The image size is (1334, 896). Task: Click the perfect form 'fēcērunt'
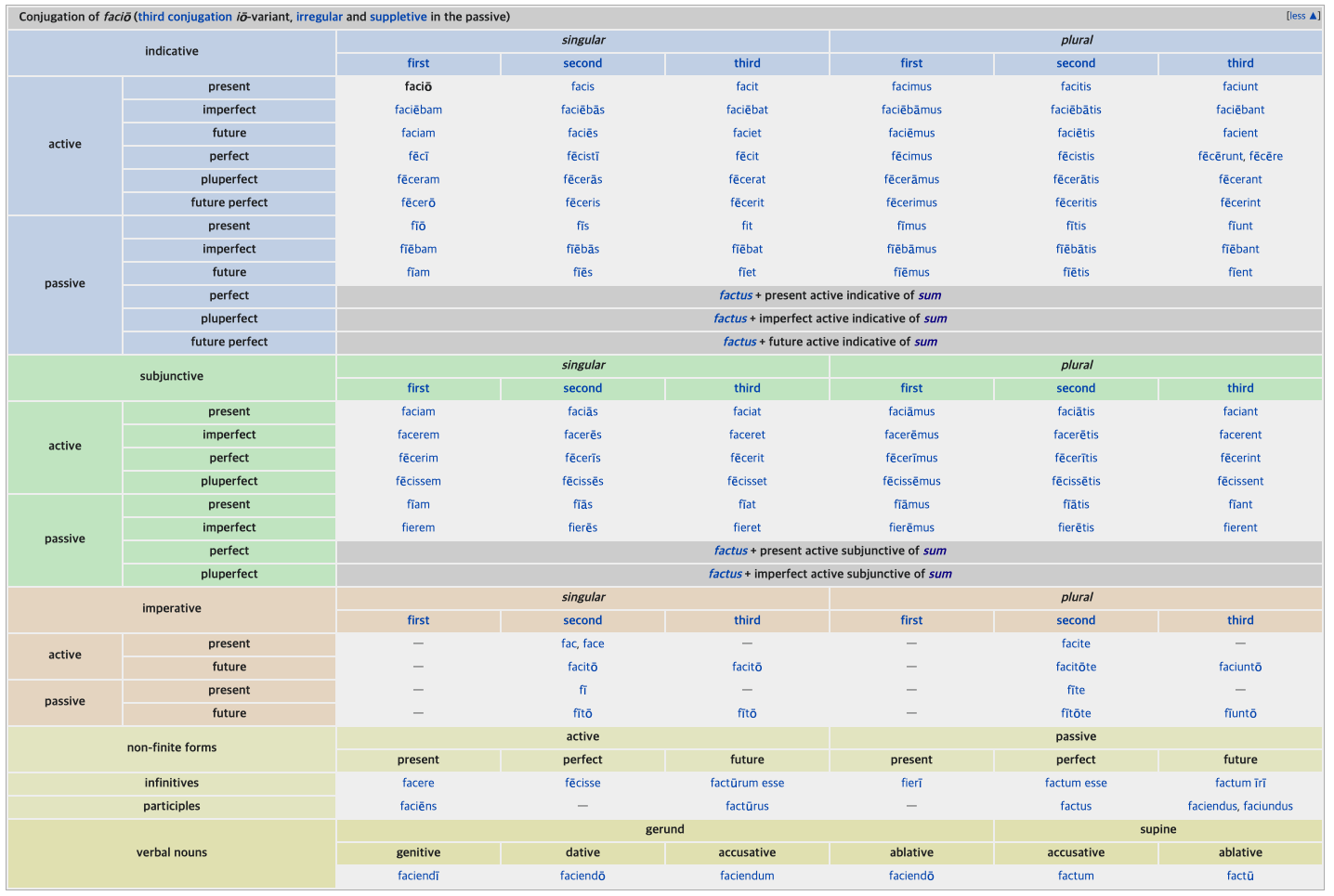coord(1221,156)
